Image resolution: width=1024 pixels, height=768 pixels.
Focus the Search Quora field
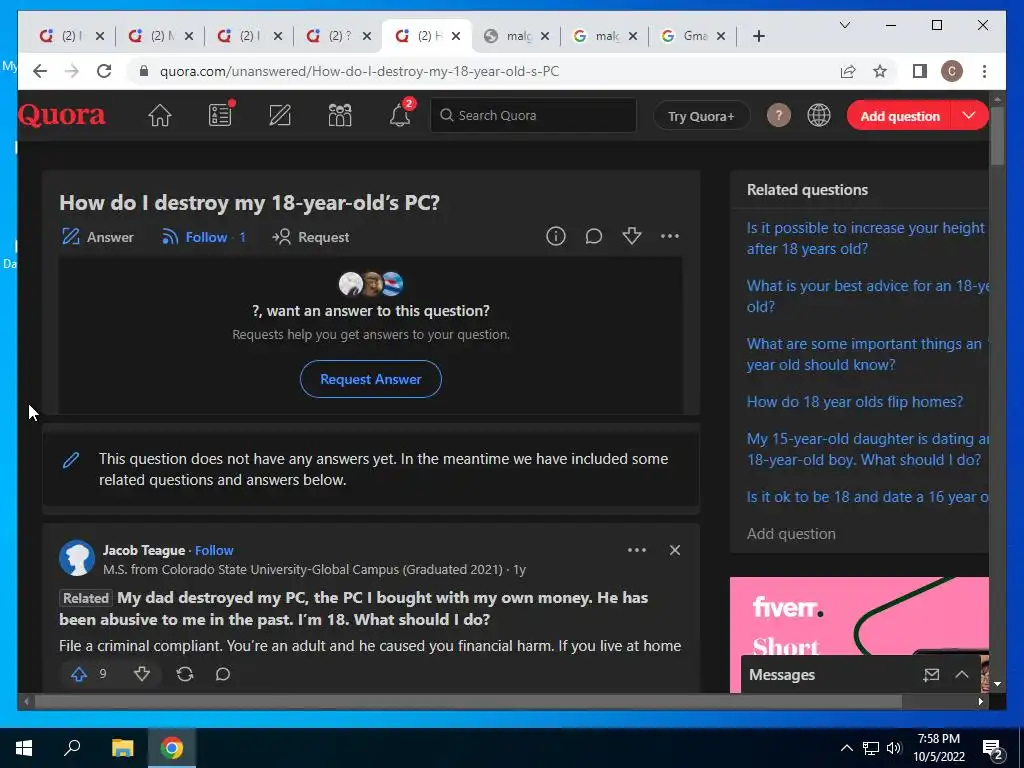(534, 115)
